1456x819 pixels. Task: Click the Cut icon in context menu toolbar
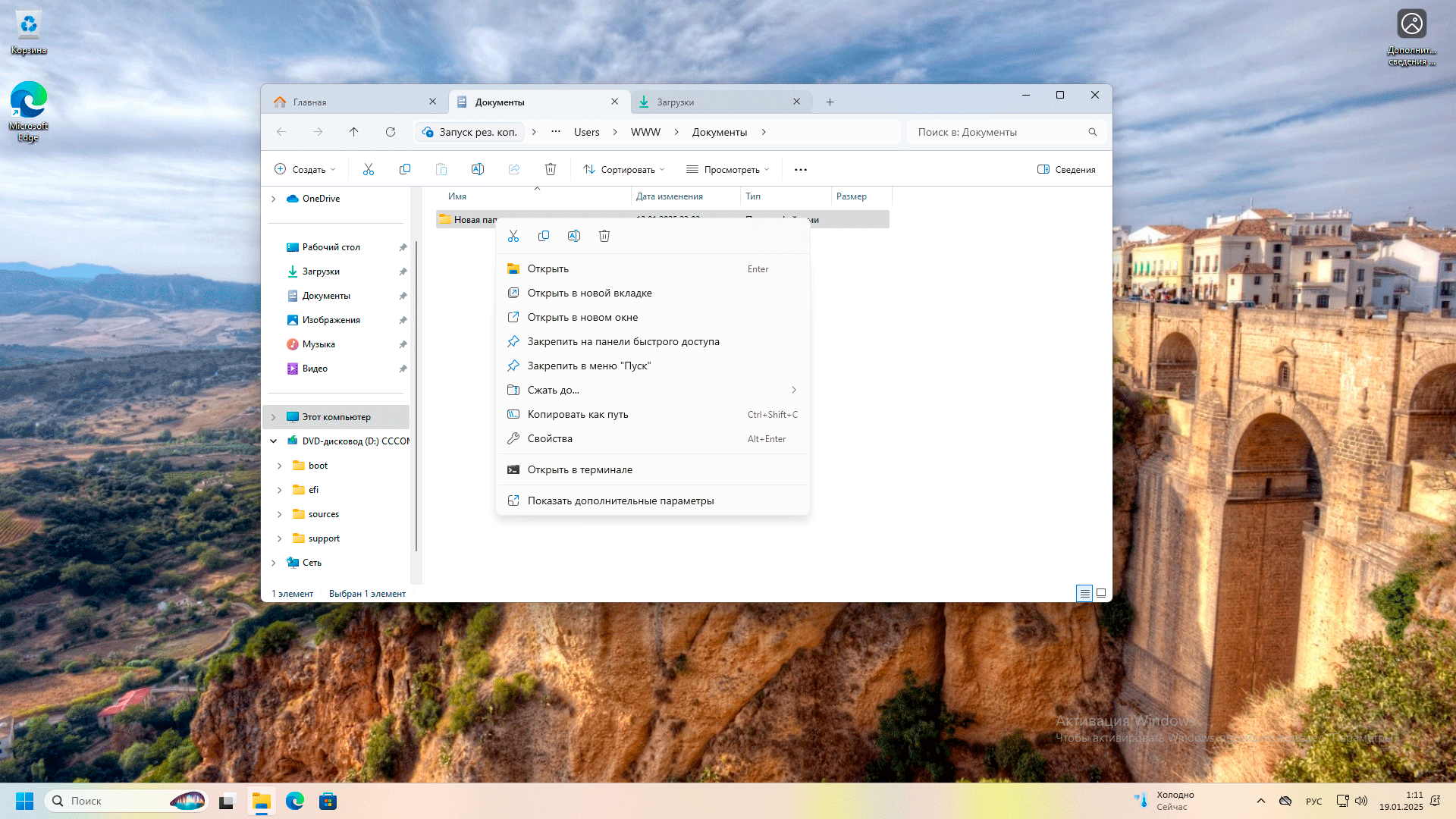point(513,235)
